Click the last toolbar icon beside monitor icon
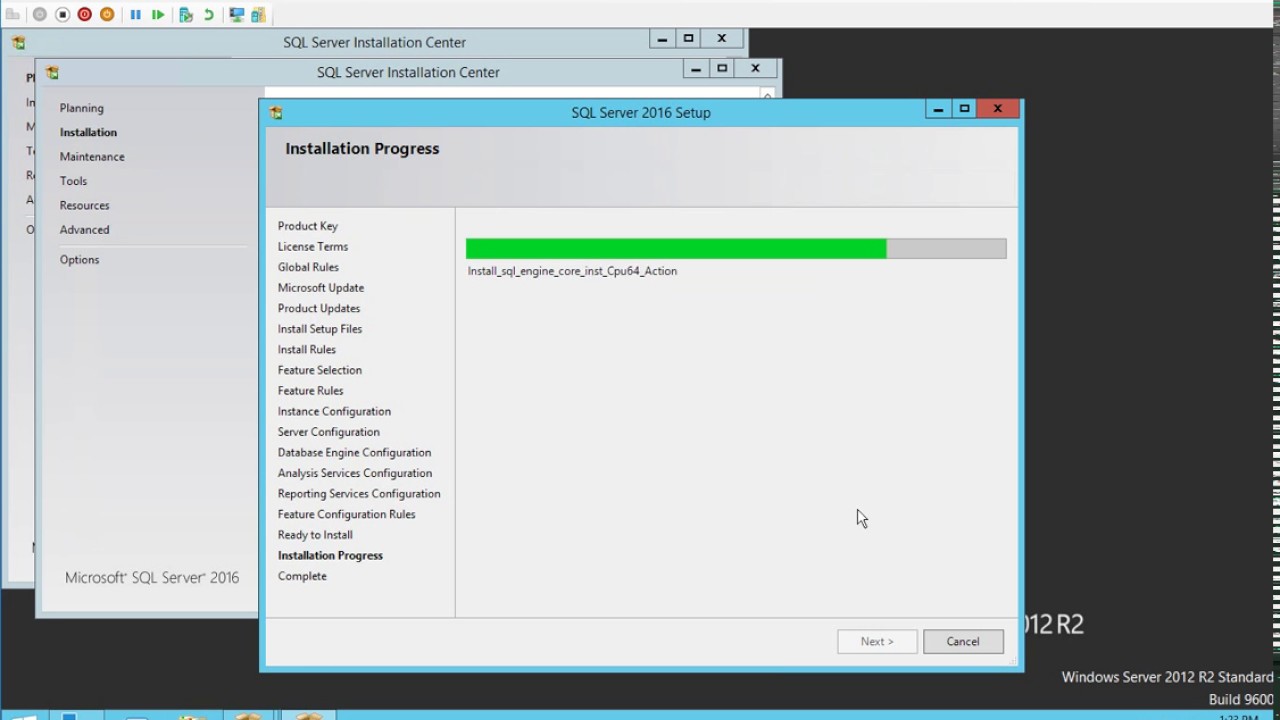Screen dimensions: 1280x720 [x=259, y=15]
